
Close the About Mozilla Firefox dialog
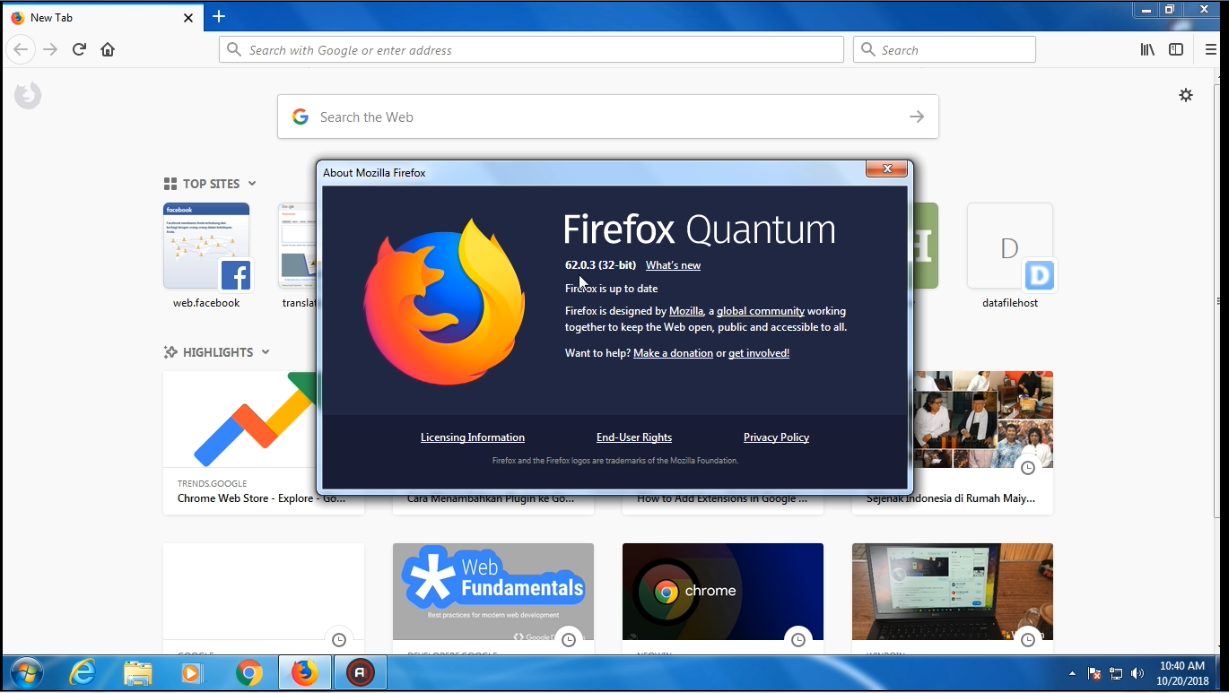click(887, 169)
